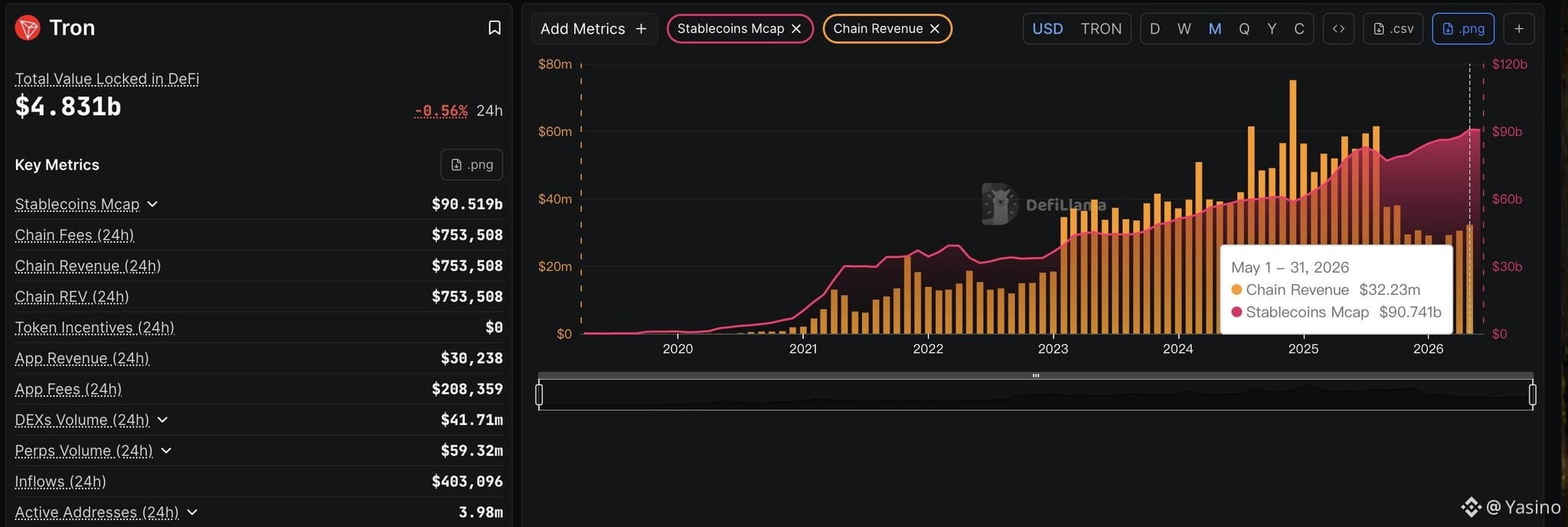Switch chart denomination to TRON
The image size is (1568, 527).
pyautogui.click(x=1101, y=28)
